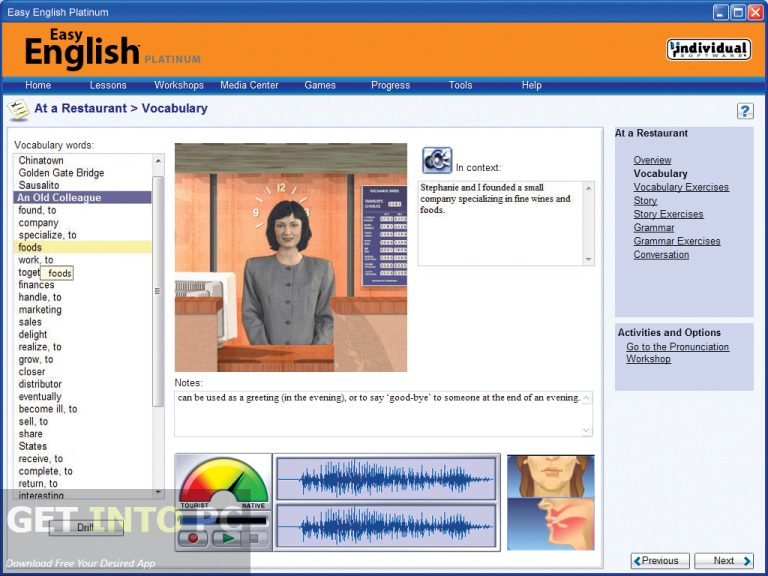The height and width of the screenshot is (576, 768).
Task: Click the Notes box down scroll arrow
Action: (x=586, y=429)
